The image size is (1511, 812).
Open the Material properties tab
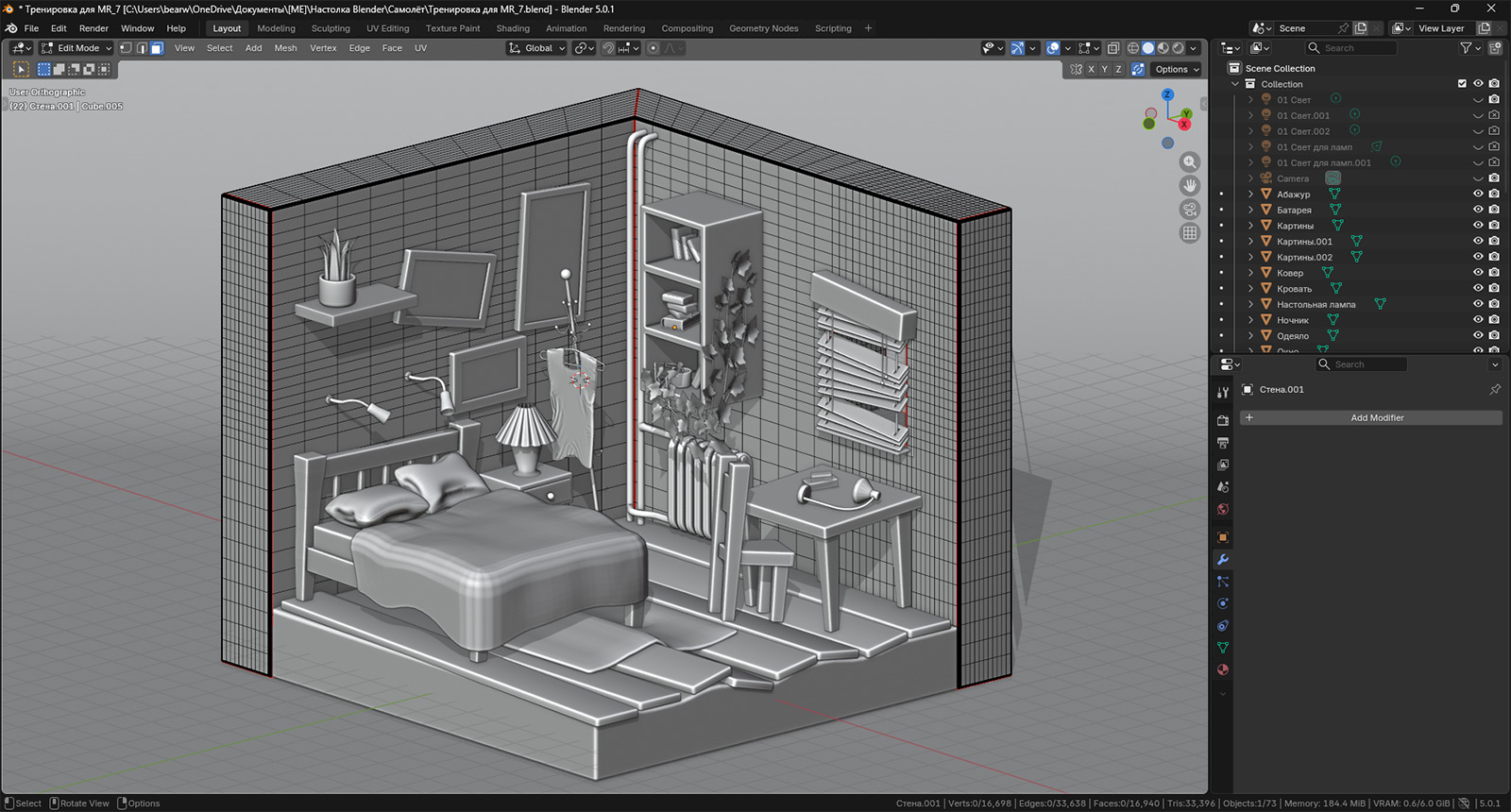[x=1223, y=669]
